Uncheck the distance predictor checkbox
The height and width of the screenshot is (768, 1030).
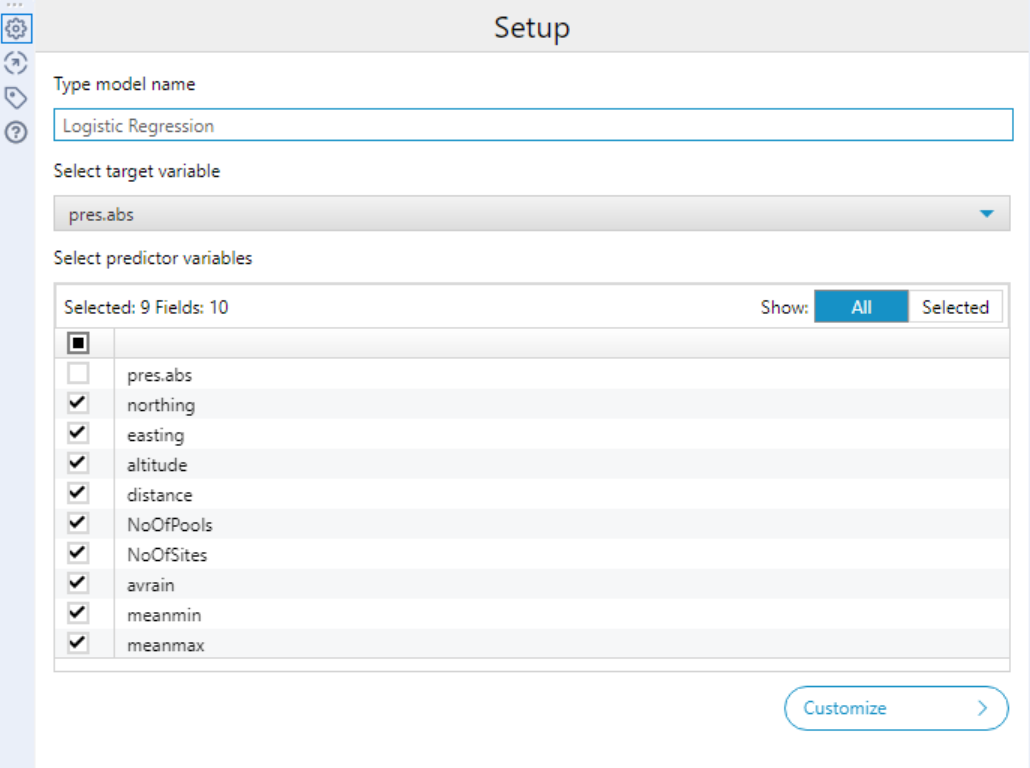tap(78, 494)
